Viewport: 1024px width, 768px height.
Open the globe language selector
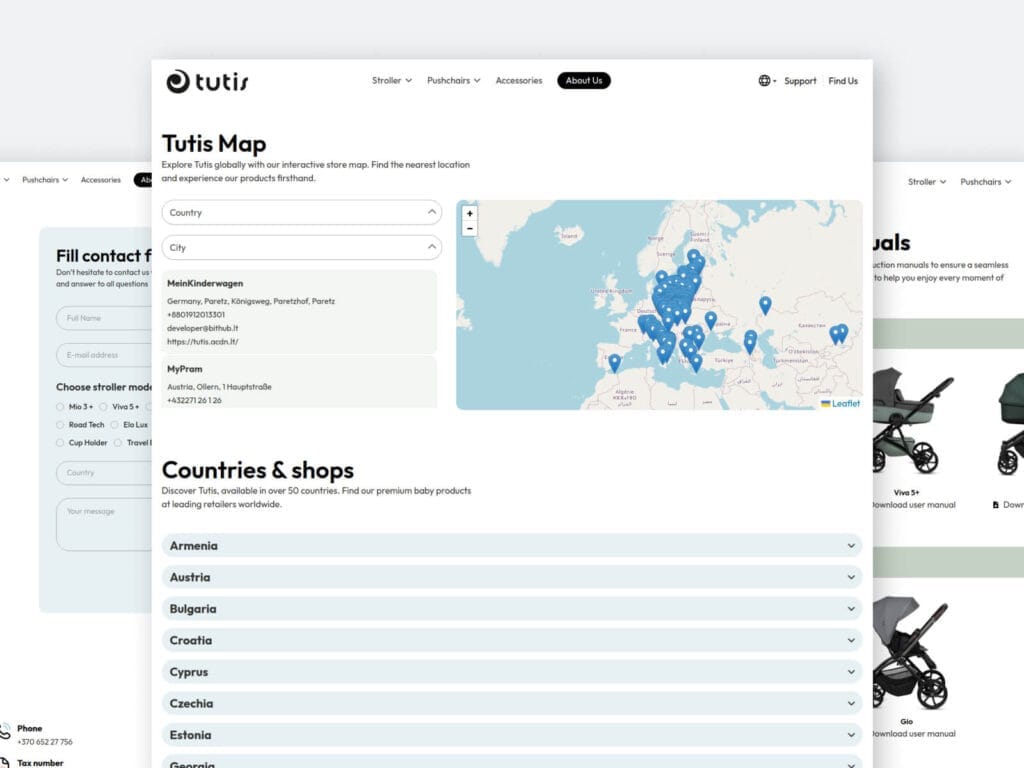pos(767,80)
